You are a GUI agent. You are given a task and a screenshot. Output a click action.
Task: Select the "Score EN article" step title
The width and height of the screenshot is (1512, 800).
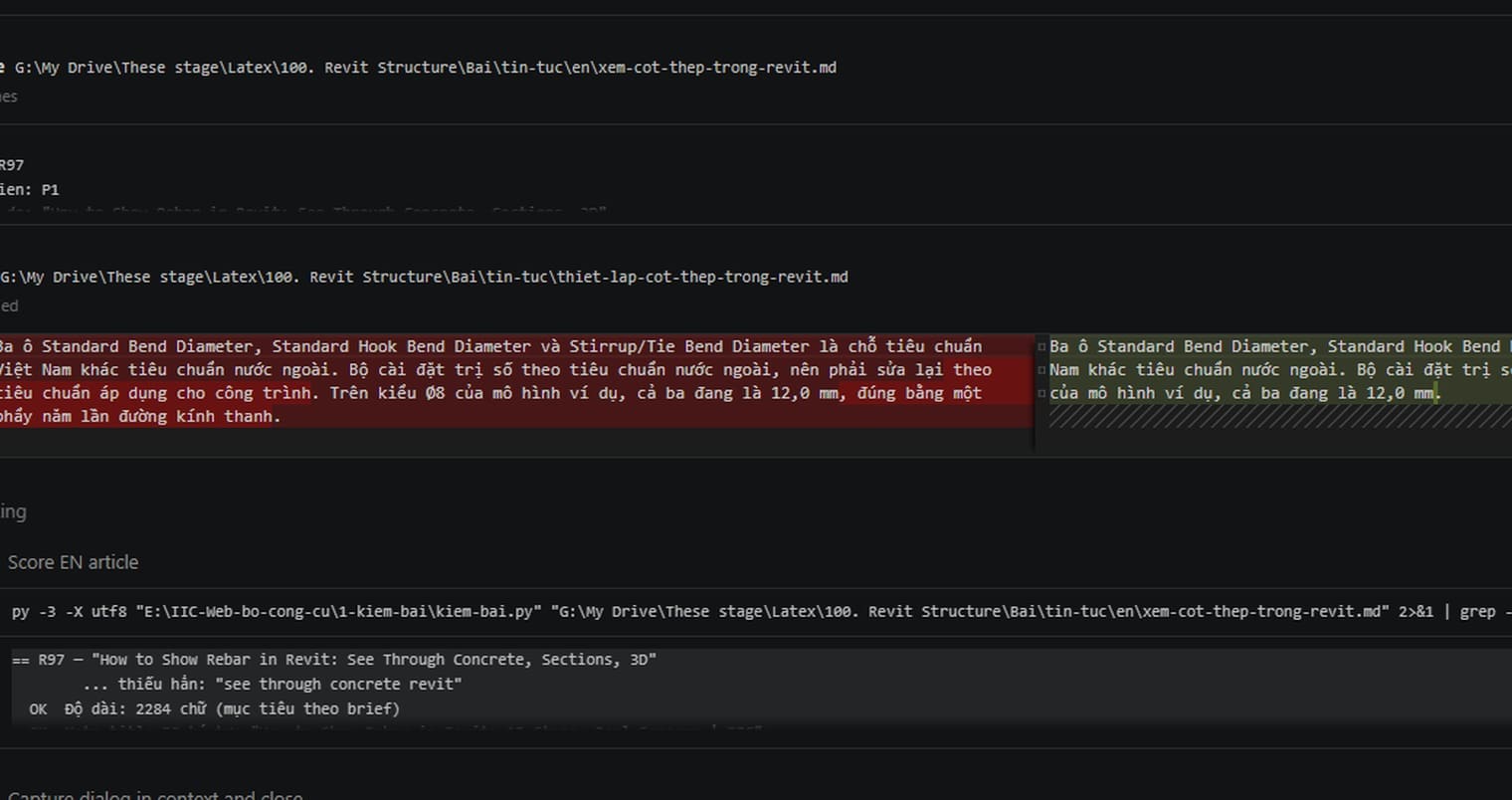tap(73, 562)
